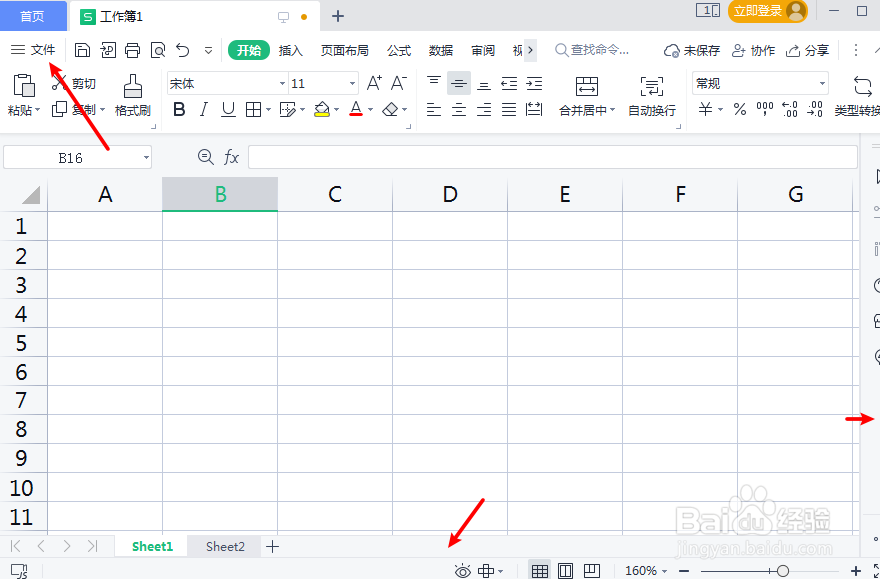Switch to the 数据 tab
Viewport: 880px width, 579px height.
pos(441,50)
